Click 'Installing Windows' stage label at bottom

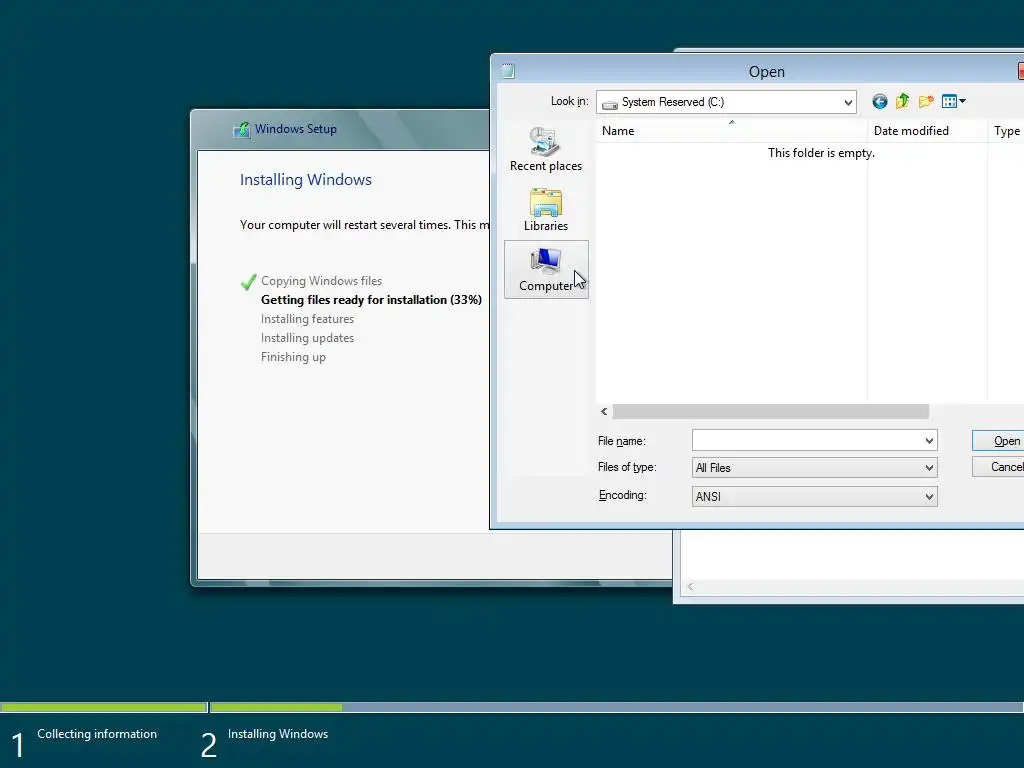tap(278, 734)
